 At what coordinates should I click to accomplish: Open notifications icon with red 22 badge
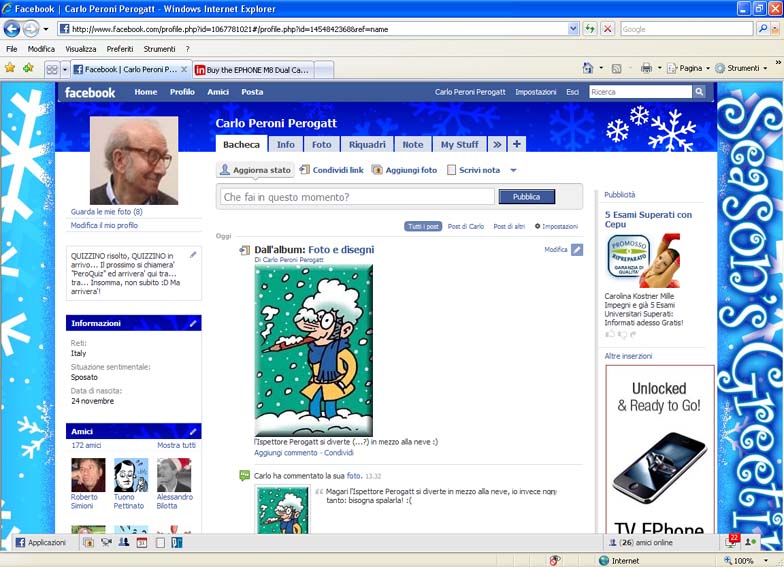point(732,541)
